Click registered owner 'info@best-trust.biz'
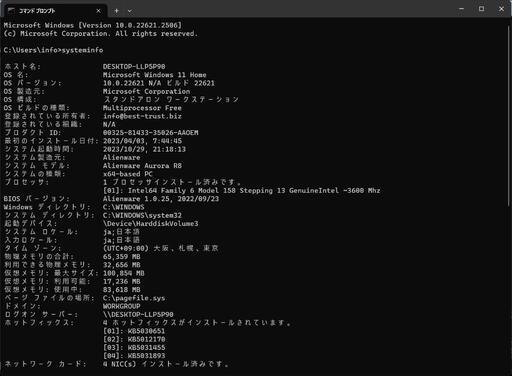 (142, 116)
